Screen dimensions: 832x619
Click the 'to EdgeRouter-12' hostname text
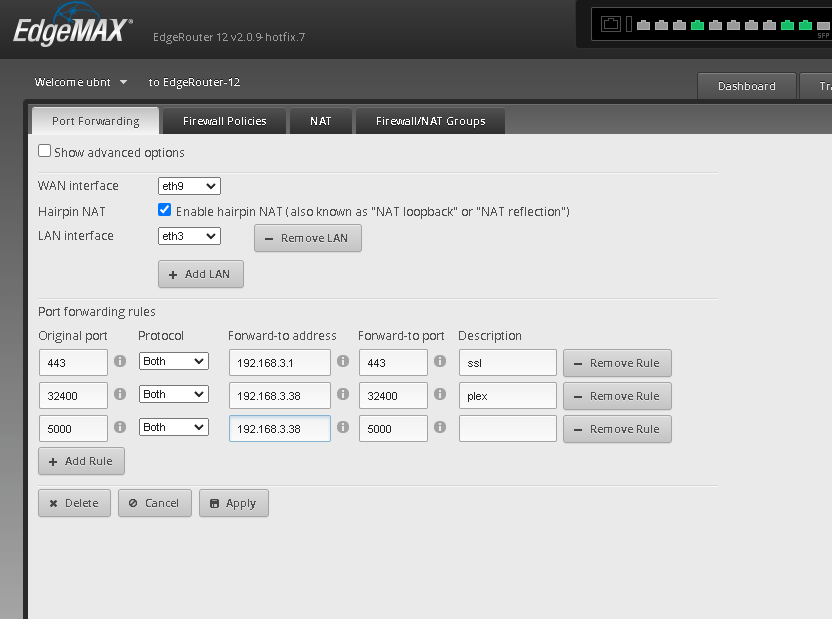click(194, 82)
